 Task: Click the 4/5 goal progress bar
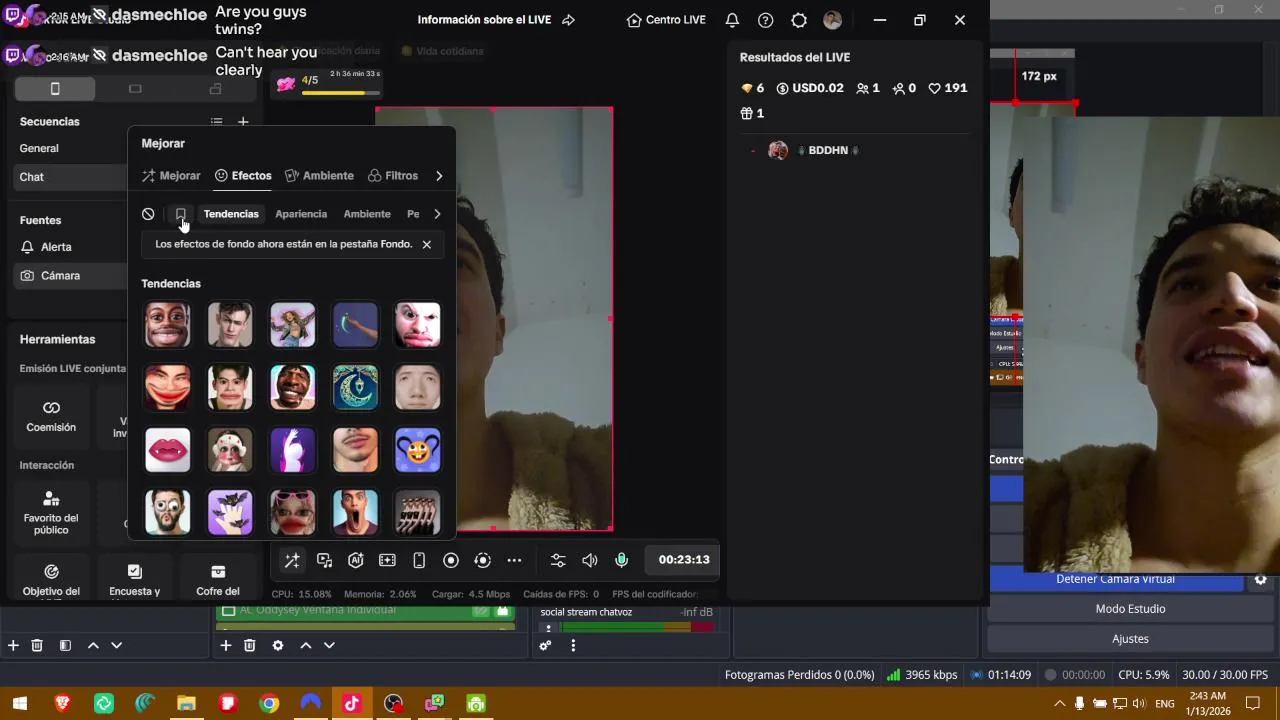pyautogui.click(x=333, y=93)
